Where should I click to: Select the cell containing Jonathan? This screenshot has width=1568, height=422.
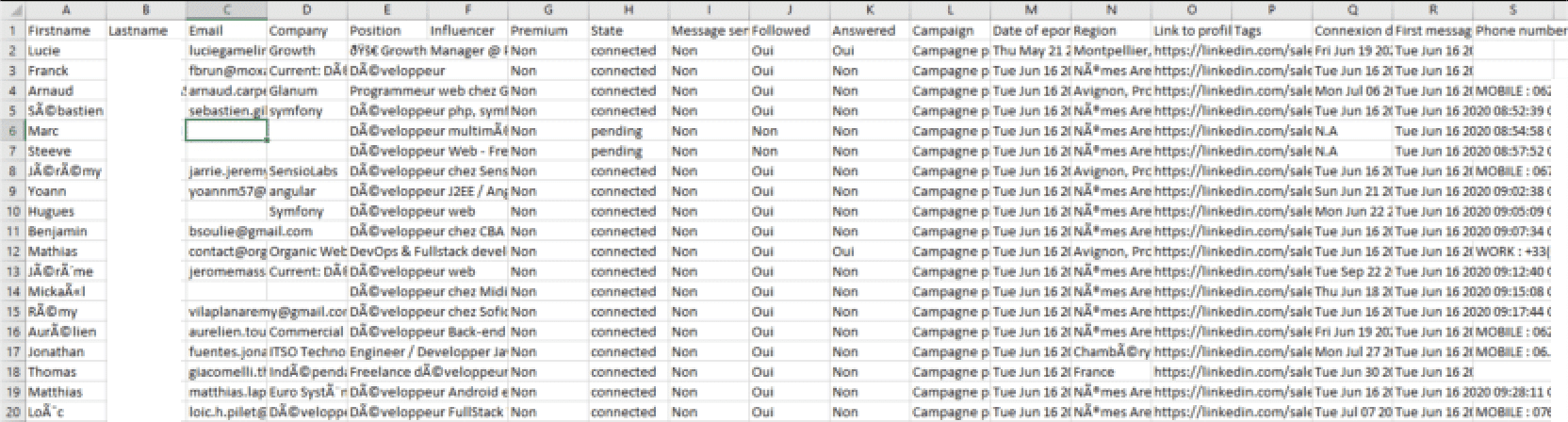click(x=65, y=352)
